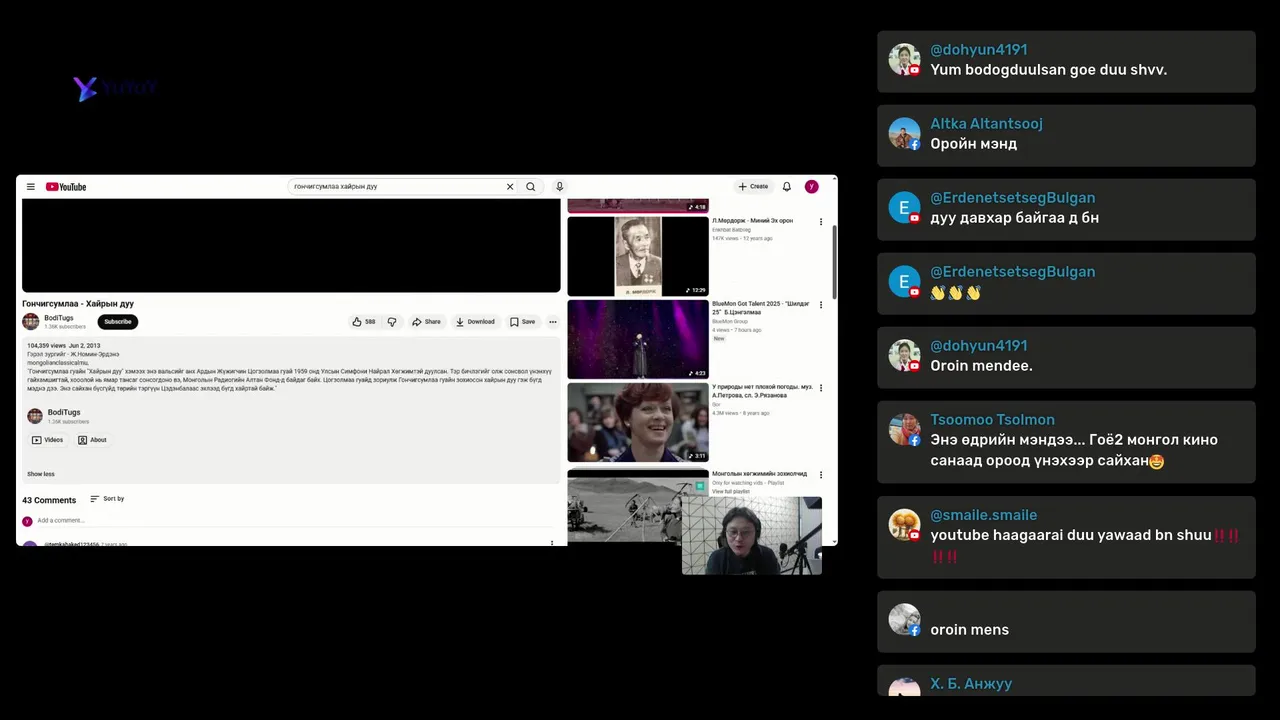Click the avatar beside 'oroin mens' message

tap(904, 619)
